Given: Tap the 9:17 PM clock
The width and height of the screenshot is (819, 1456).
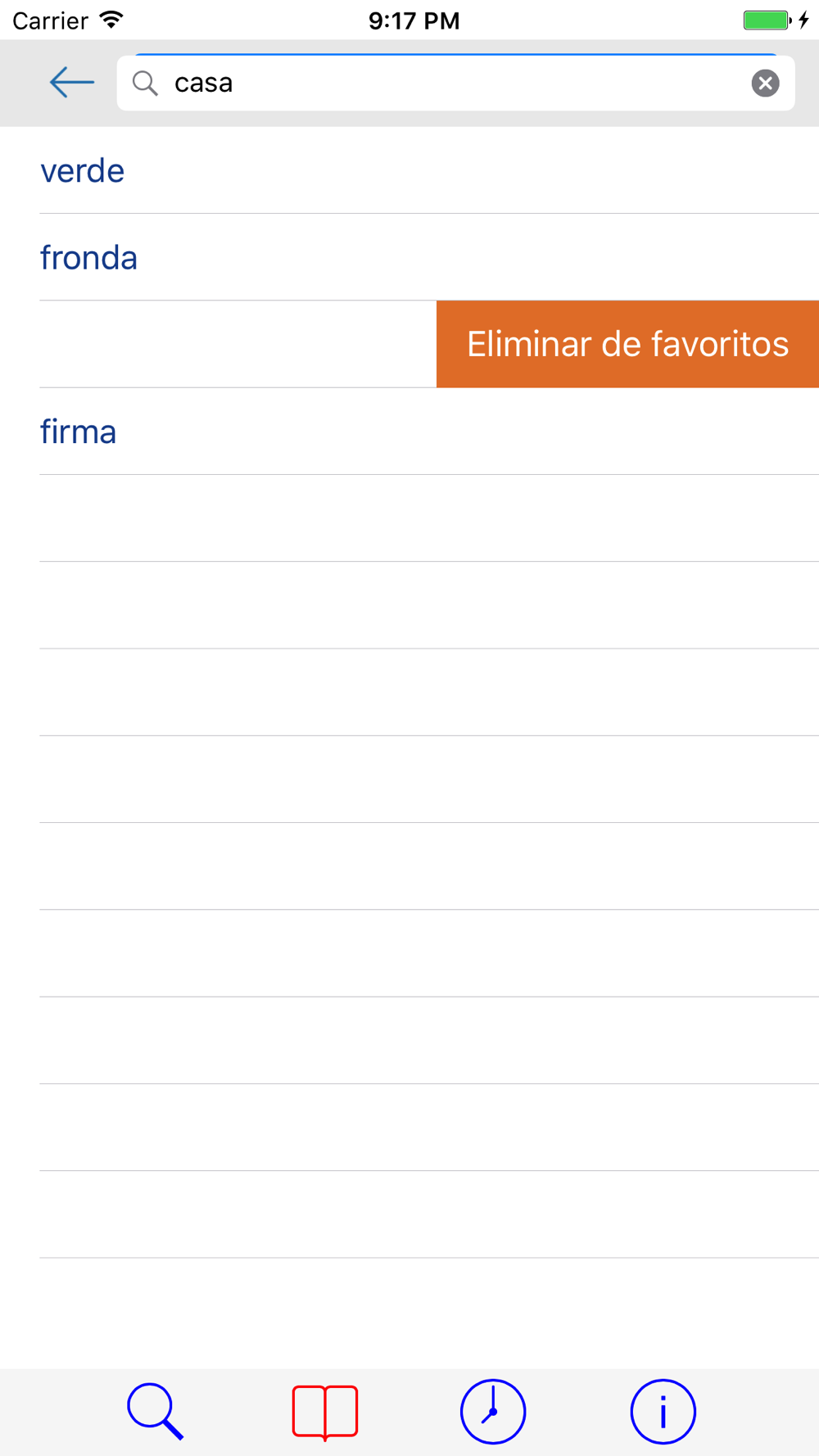Looking at the screenshot, I should 414,20.
